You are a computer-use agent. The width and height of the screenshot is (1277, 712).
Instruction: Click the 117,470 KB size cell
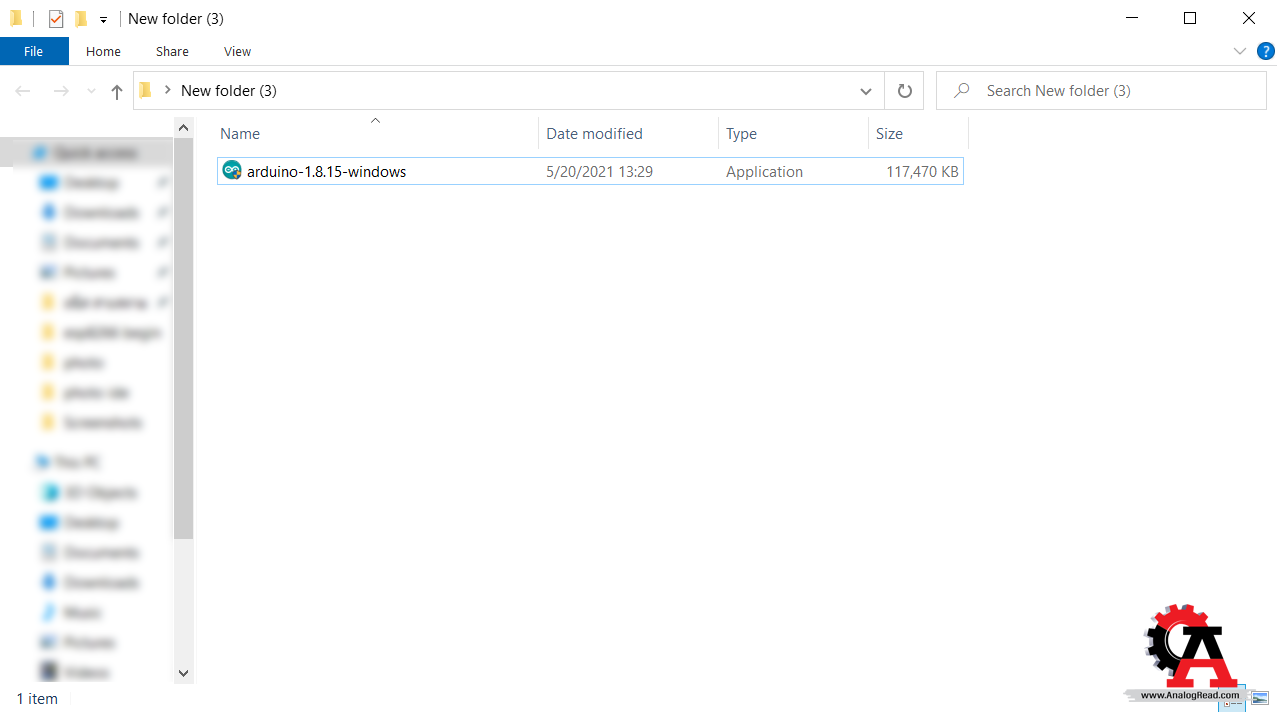coord(922,172)
